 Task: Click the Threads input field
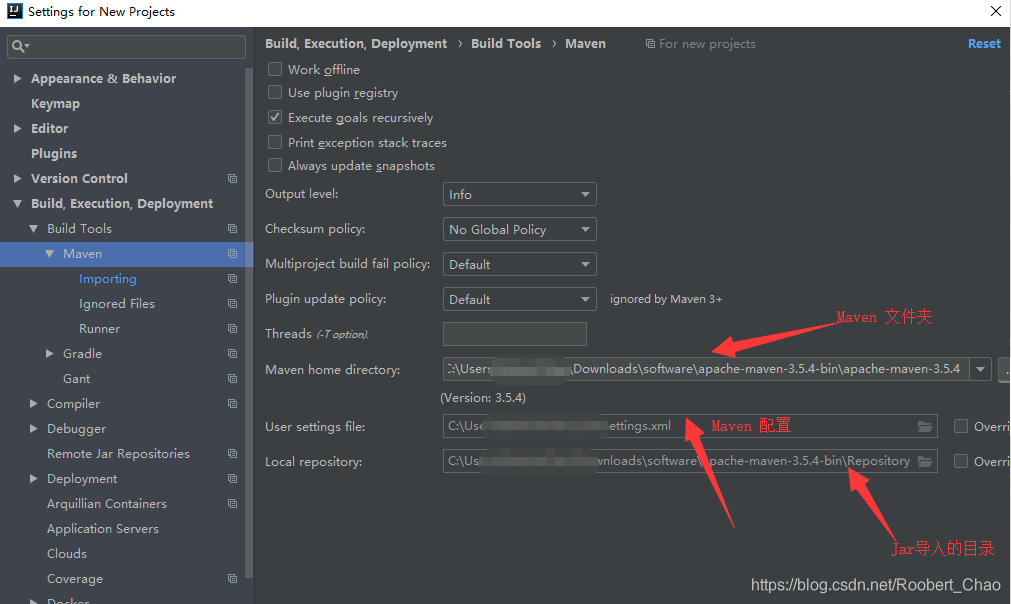coord(515,334)
